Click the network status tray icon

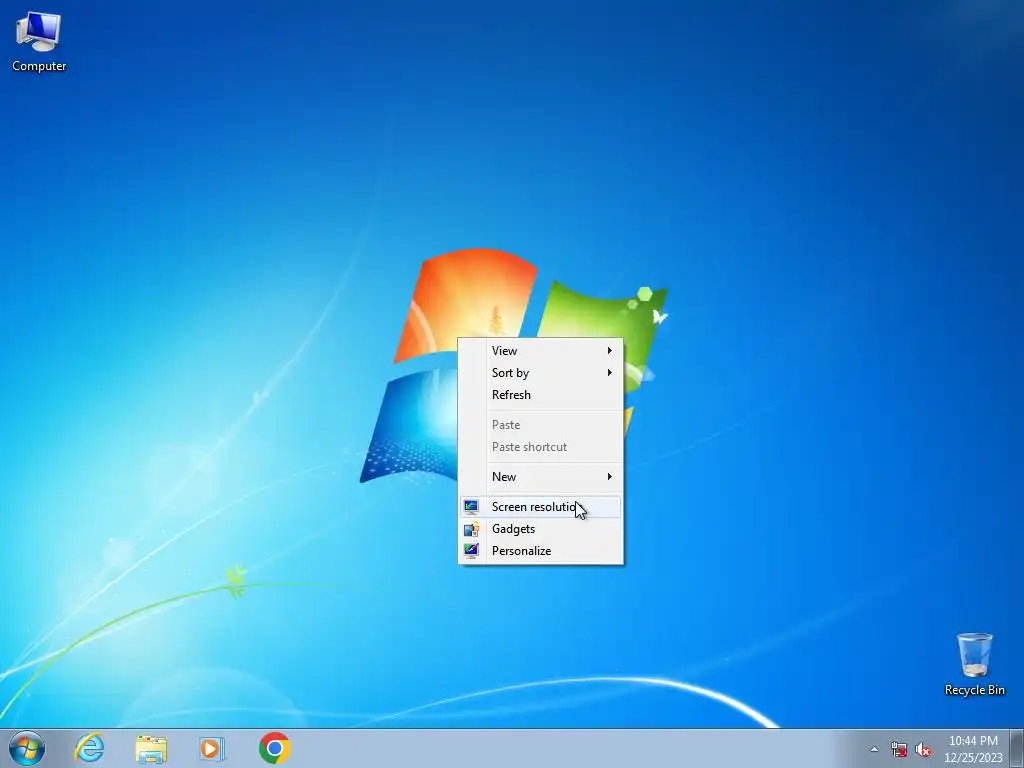899,750
